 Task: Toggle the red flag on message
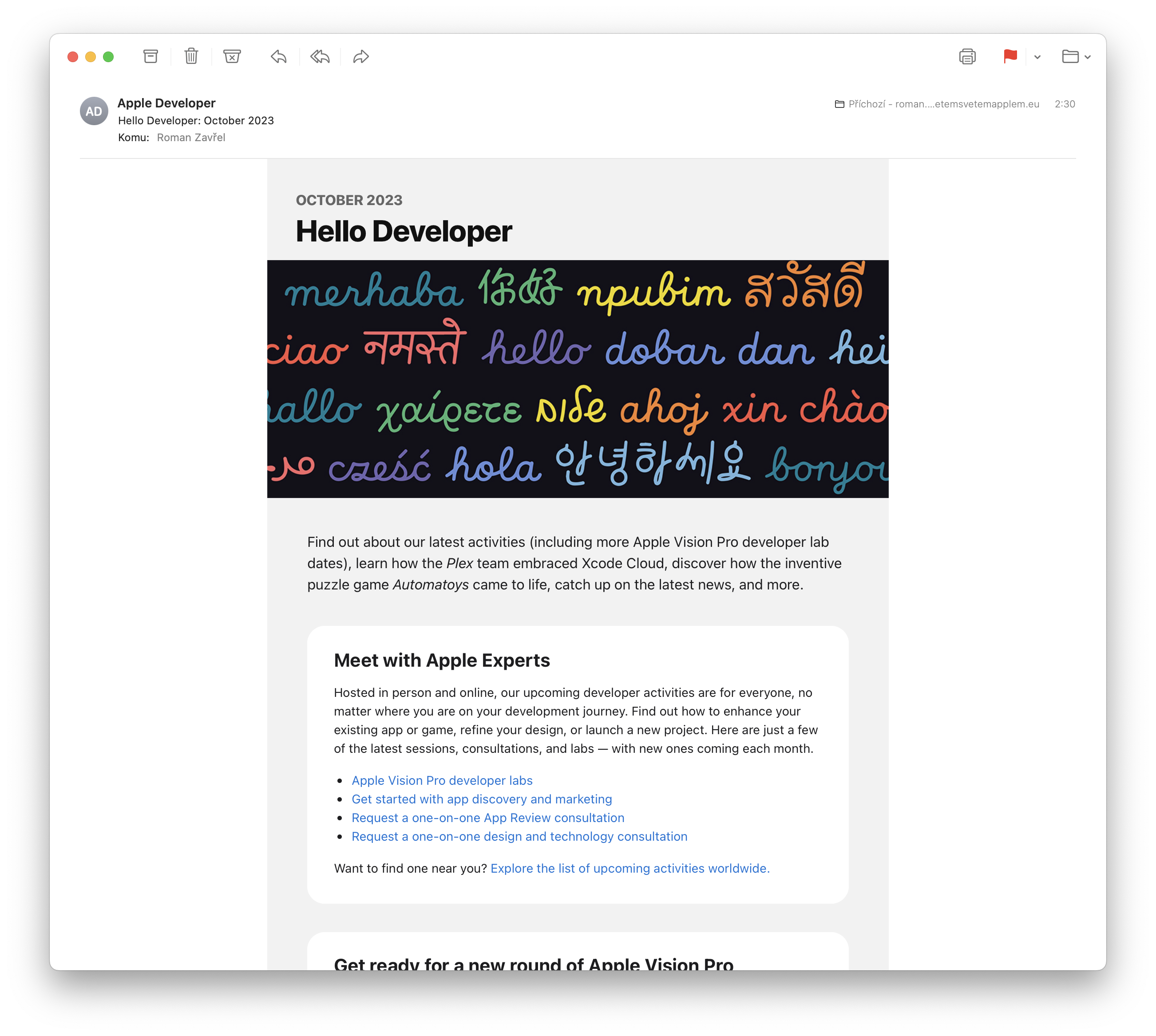pos(1010,56)
